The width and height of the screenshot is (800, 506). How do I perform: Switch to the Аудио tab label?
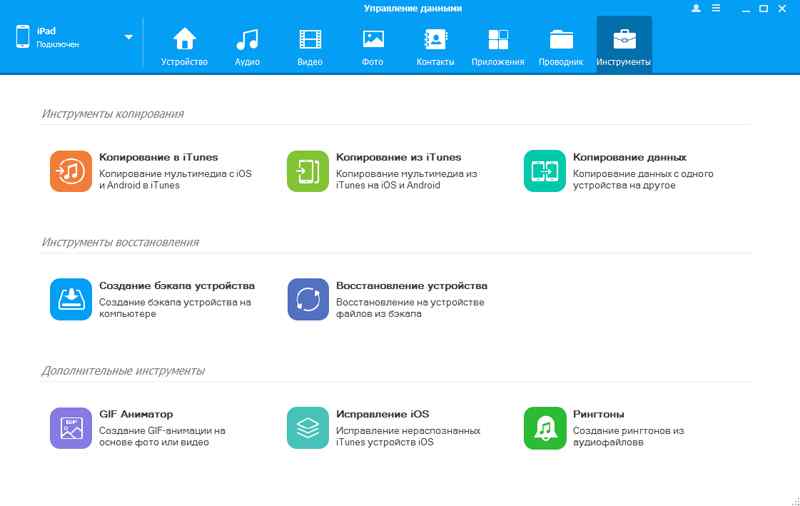coord(247,62)
